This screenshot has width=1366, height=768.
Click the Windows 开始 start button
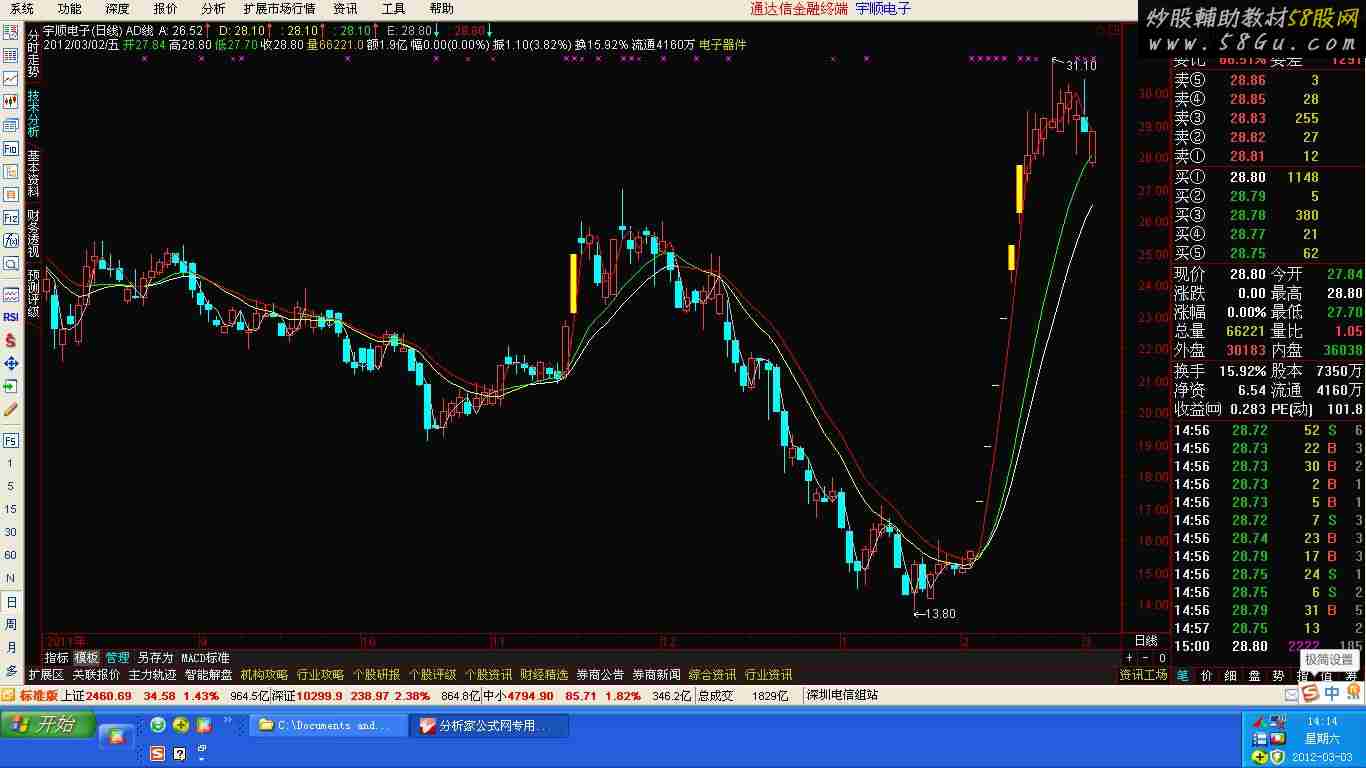(47, 725)
